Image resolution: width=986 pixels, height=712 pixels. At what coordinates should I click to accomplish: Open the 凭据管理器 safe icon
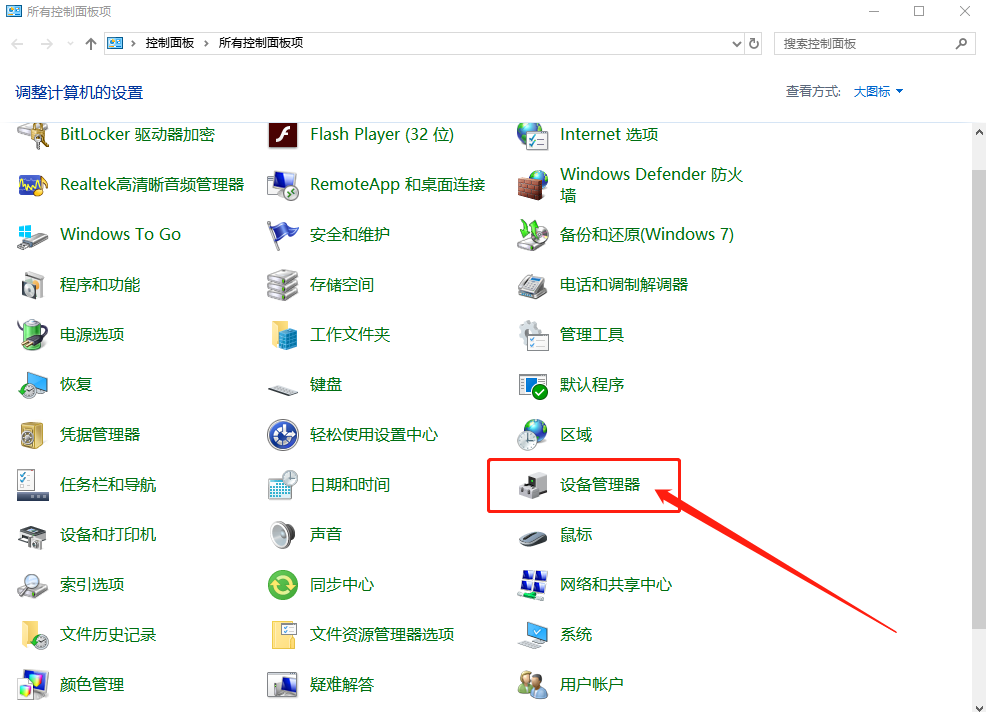(33, 435)
